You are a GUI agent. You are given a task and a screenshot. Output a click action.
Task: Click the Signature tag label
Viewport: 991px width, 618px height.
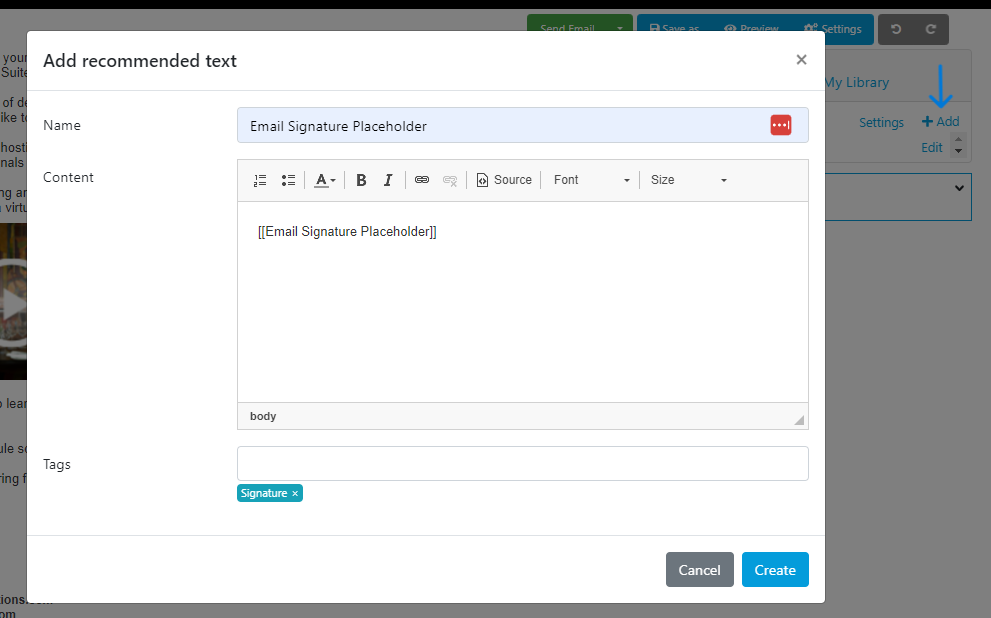[264, 494]
